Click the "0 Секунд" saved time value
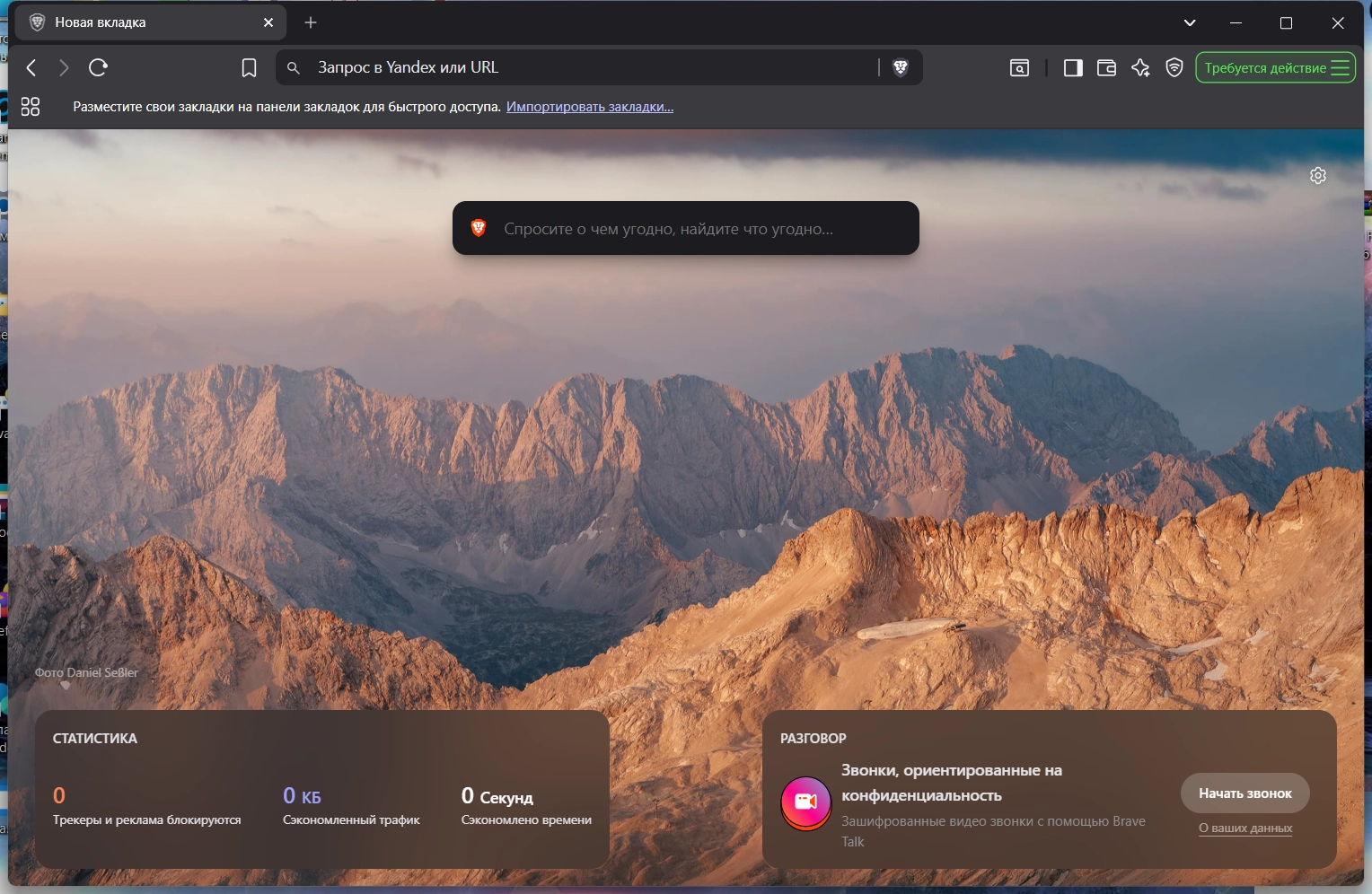The width and height of the screenshot is (1372, 894). pos(497,796)
